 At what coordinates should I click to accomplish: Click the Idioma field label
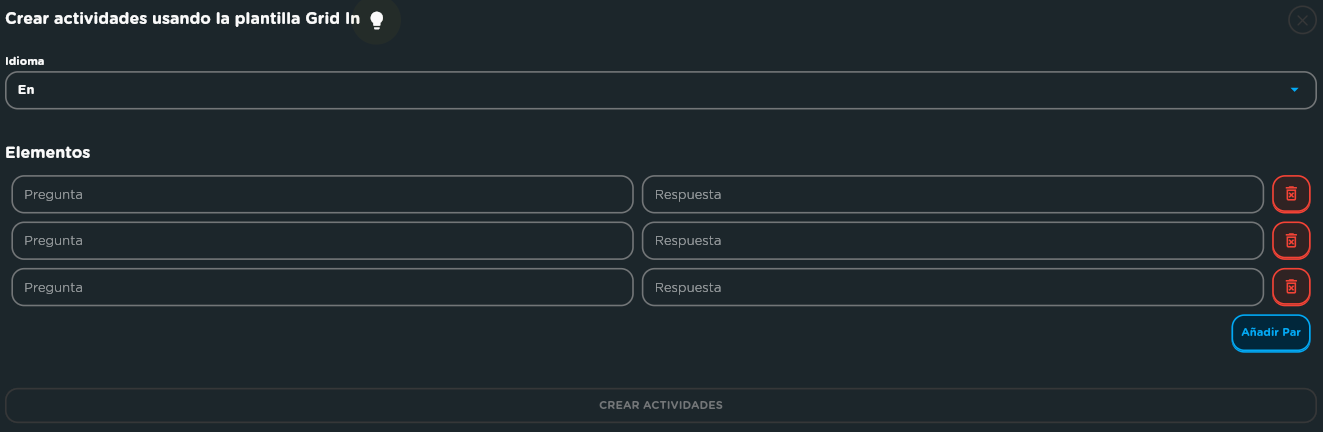25,61
